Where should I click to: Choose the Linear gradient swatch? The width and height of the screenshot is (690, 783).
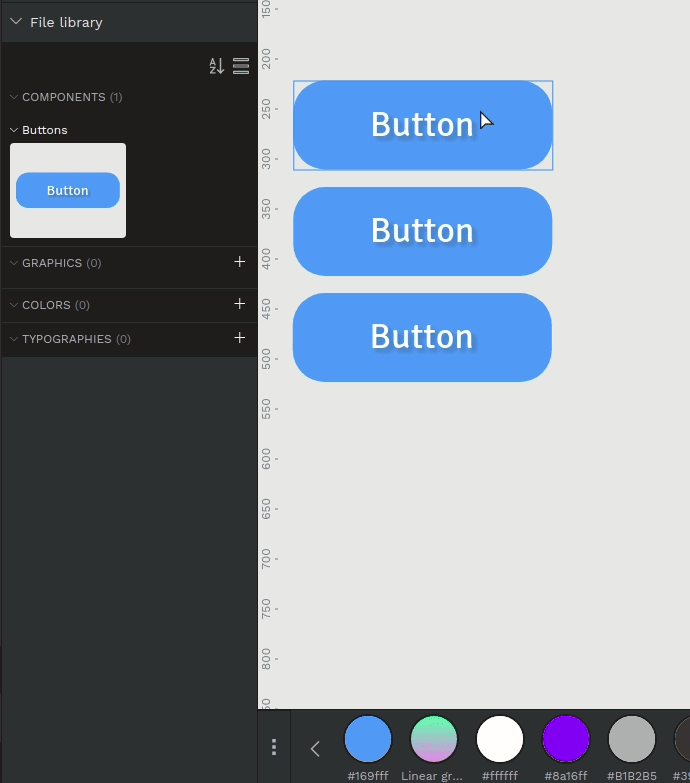point(434,740)
